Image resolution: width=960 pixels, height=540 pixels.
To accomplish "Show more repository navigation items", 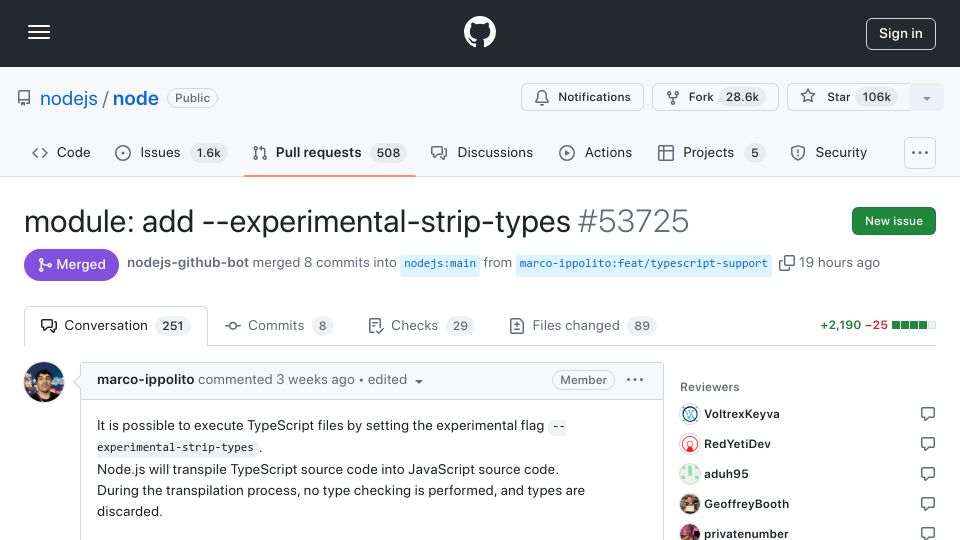I will point(920,153).
